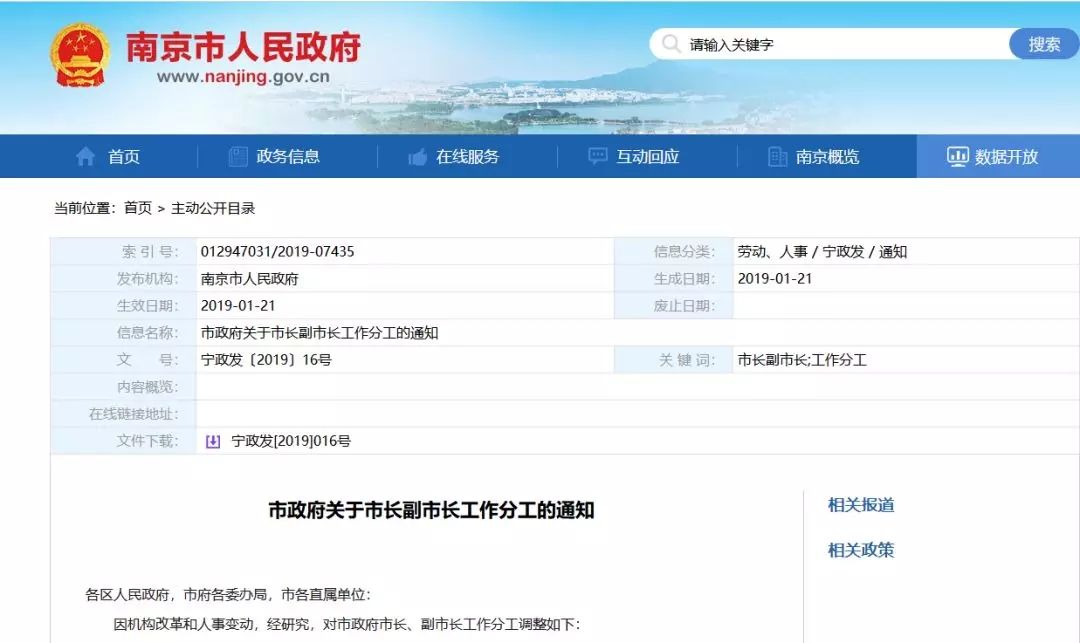Click the 政务信息 document icon
This screenshot has width=1080, height=643.
click(x=238, y=157)
